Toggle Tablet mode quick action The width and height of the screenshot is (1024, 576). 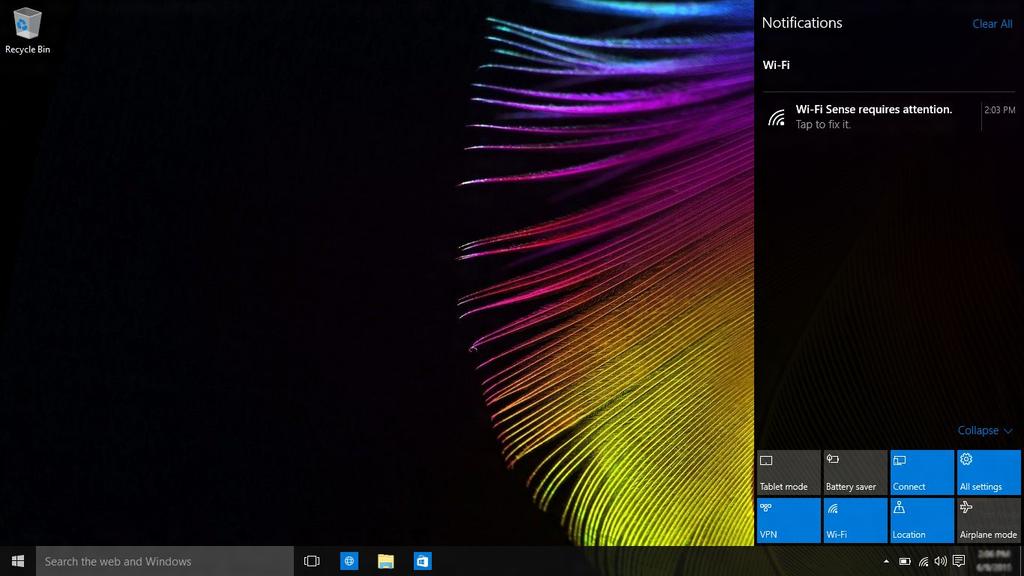tap(788, 472)
